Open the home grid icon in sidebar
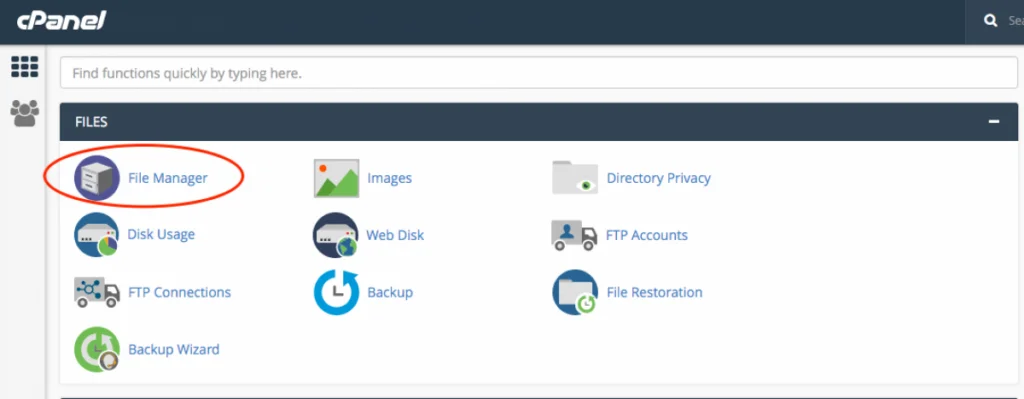This screenshot has height=399, width=1024. tap(25, 67)
